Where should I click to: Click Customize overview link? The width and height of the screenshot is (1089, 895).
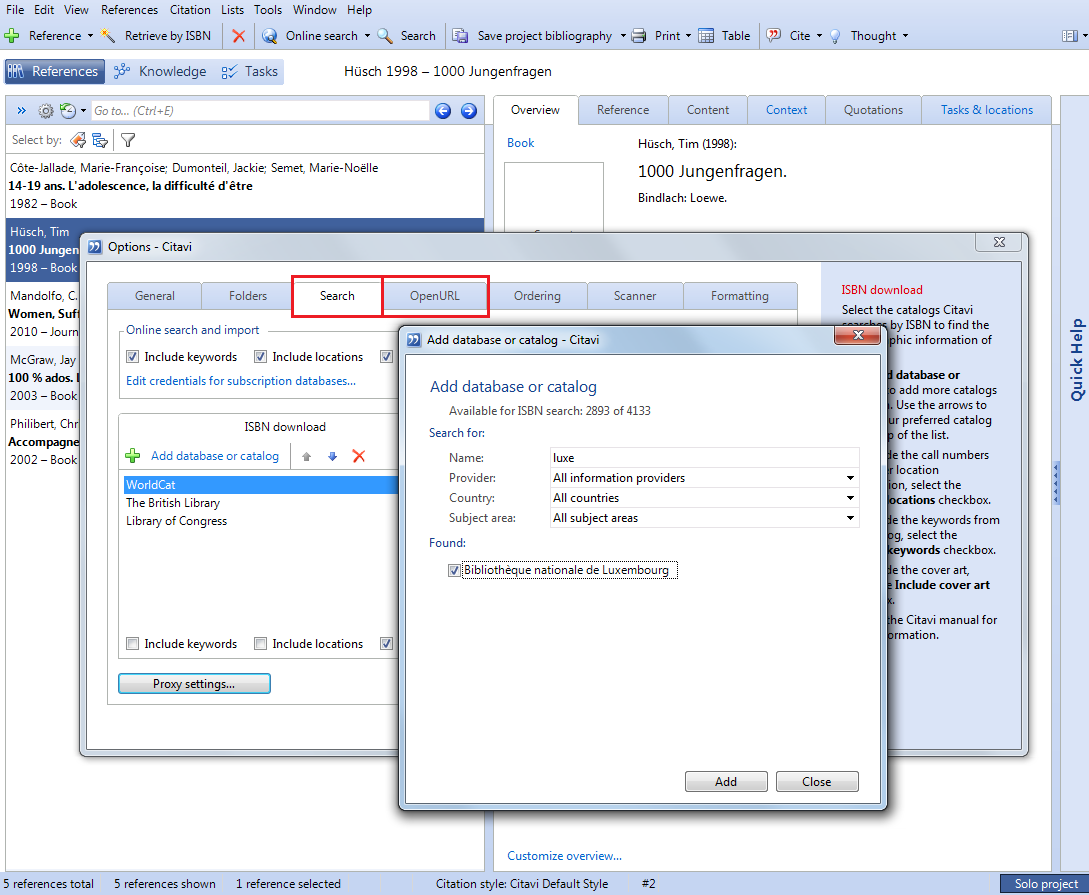(x=564, y=856)
